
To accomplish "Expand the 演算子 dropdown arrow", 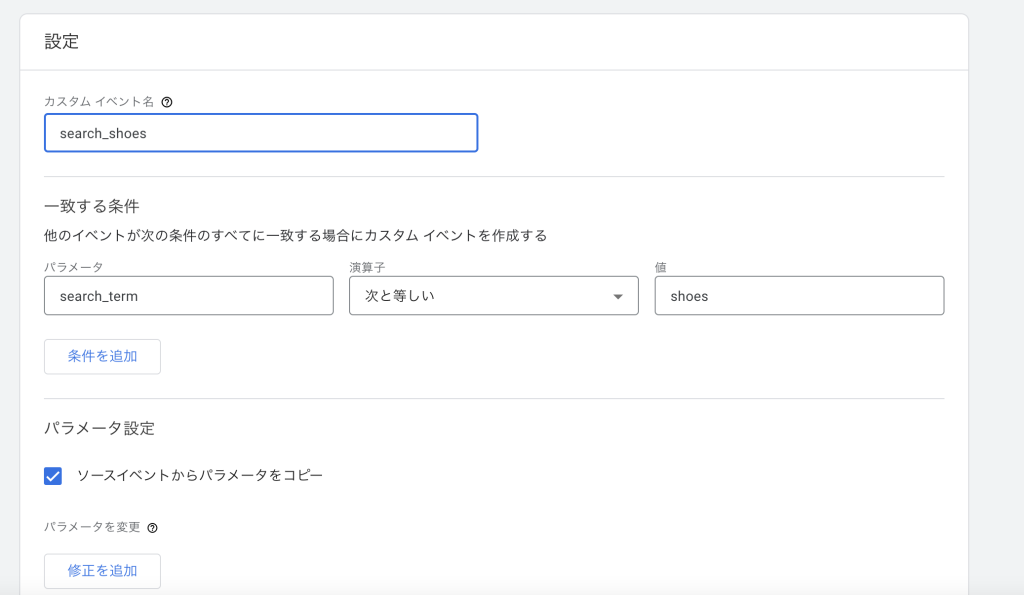I will tap(617, 297).
